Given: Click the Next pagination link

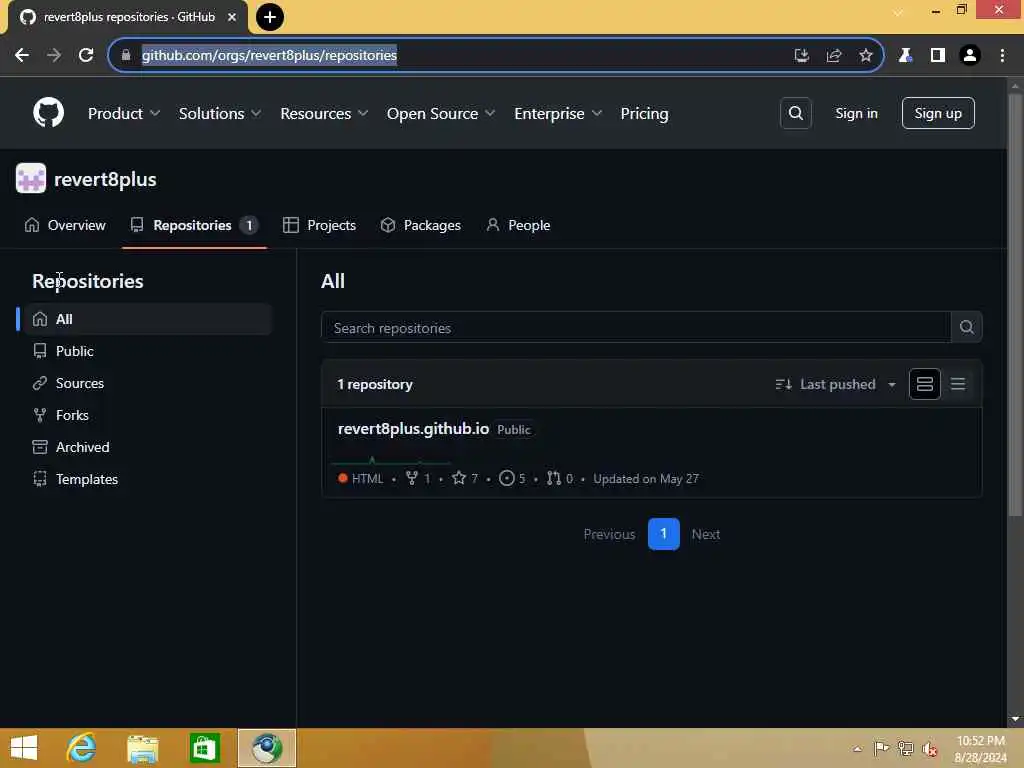Looking at the screenshot, I should click(705, 534).
